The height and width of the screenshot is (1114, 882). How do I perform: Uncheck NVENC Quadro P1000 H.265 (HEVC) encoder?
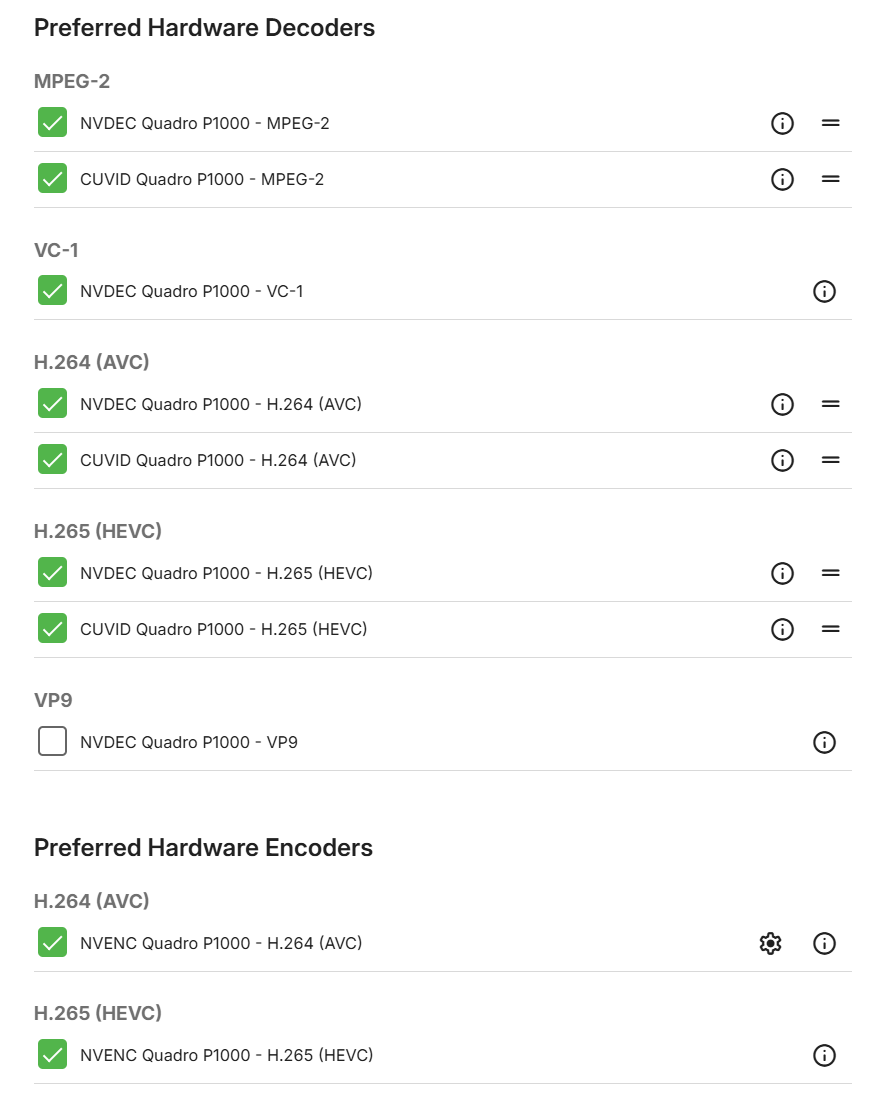point(53,1054)
